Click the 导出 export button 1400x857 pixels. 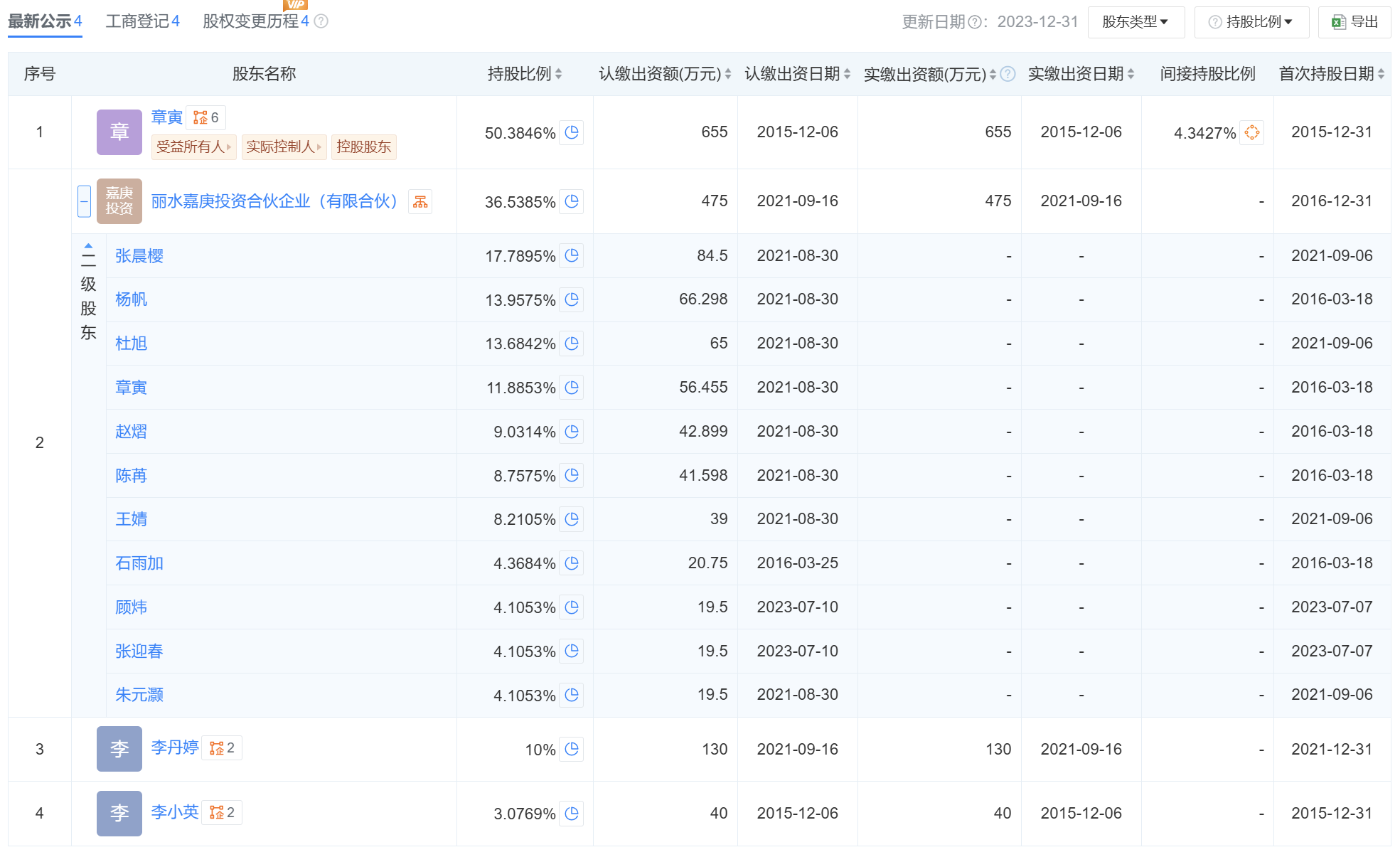(x=1354, y=22)
